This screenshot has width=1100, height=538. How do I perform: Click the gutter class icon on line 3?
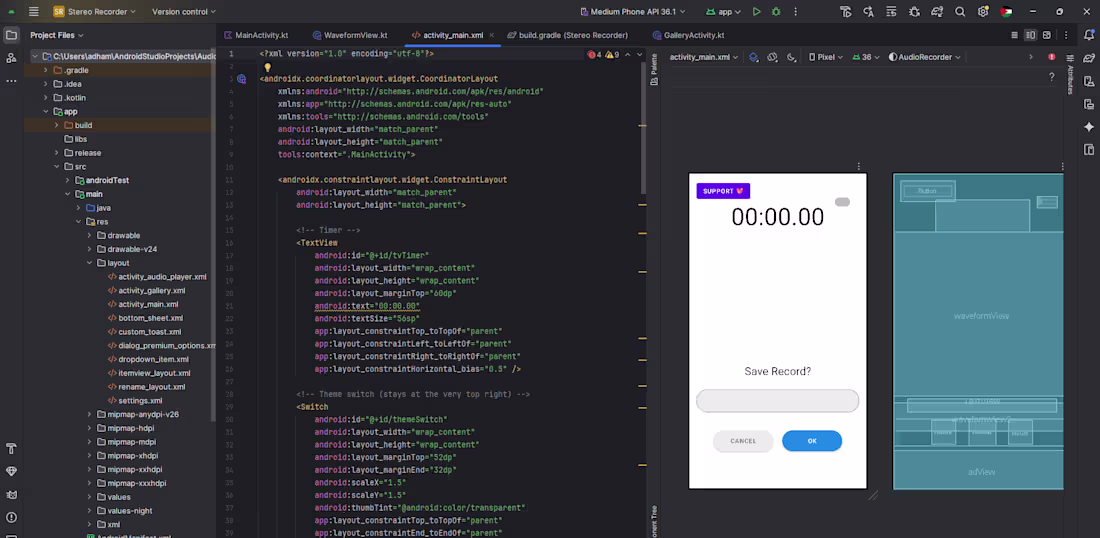pyautogui.click(x=241, y=79)
